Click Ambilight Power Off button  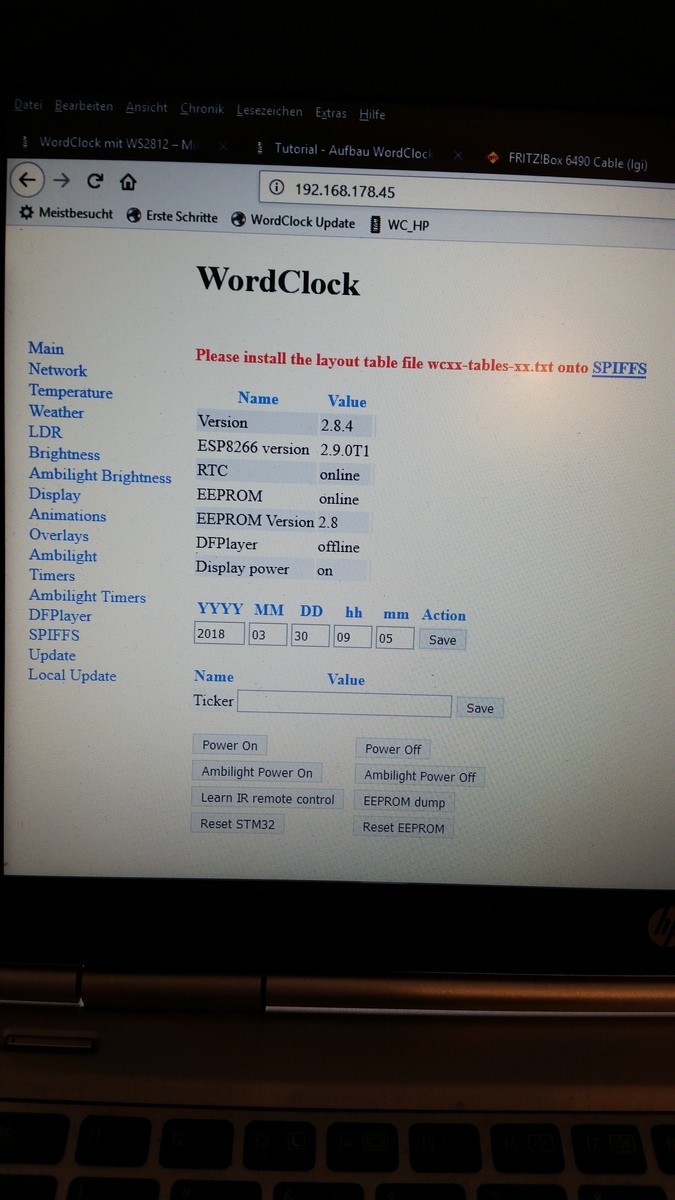coord(420,776)
